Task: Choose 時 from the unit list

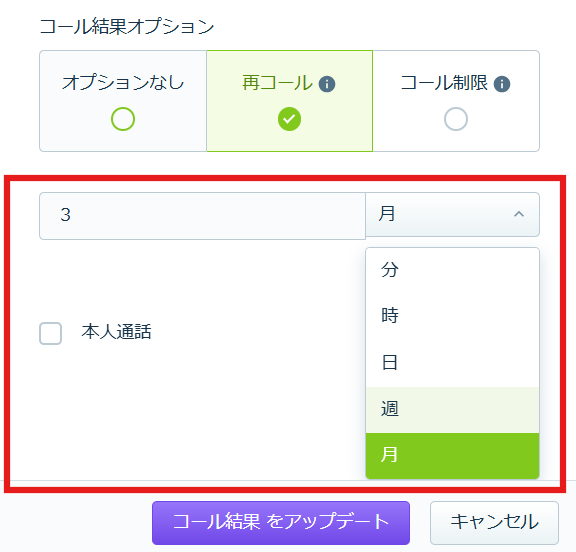Action: pos(452,316)
